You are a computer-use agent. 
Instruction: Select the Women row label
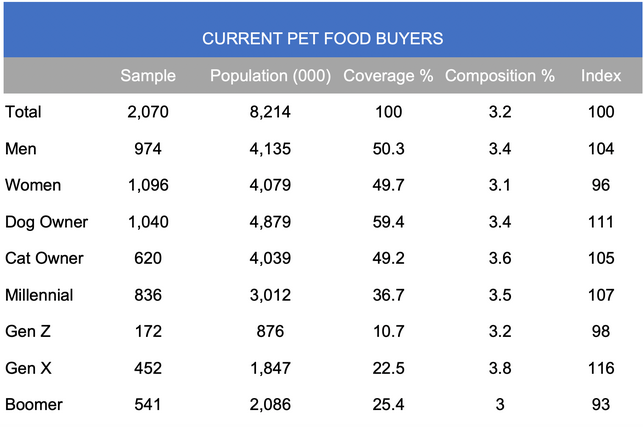coord(33,185)
